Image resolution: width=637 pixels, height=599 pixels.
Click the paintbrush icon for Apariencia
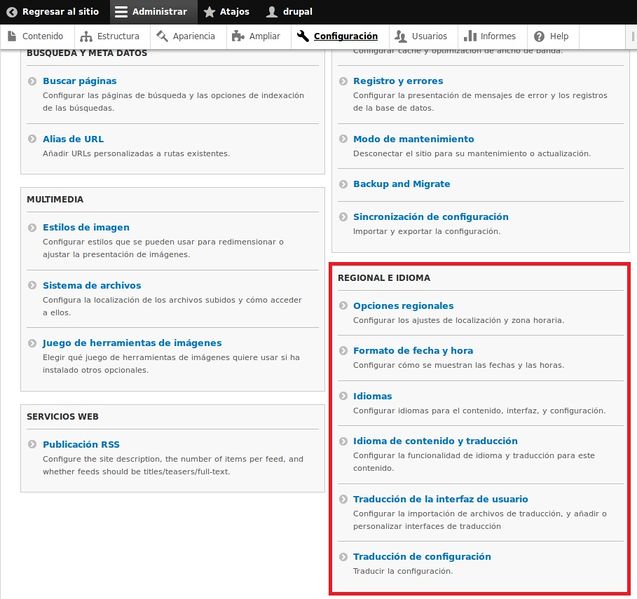(x=162, y=36)
